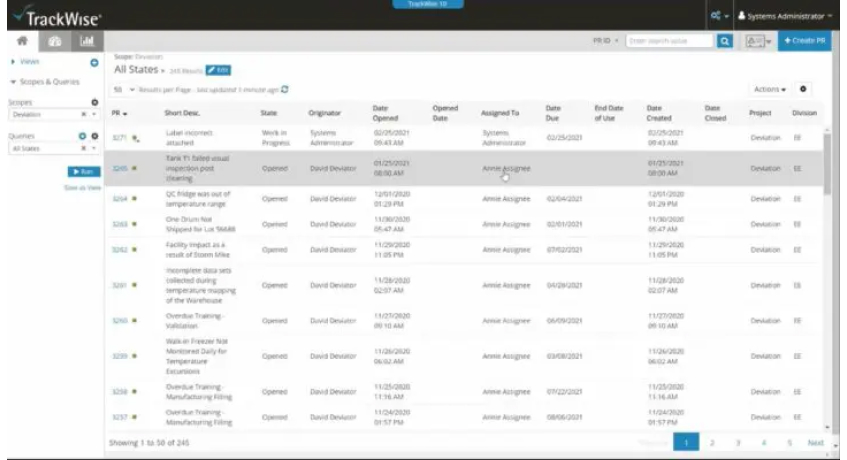Click the Run button
The height and width of the screenshot is (460, 847).
click(x=84, y=171)
